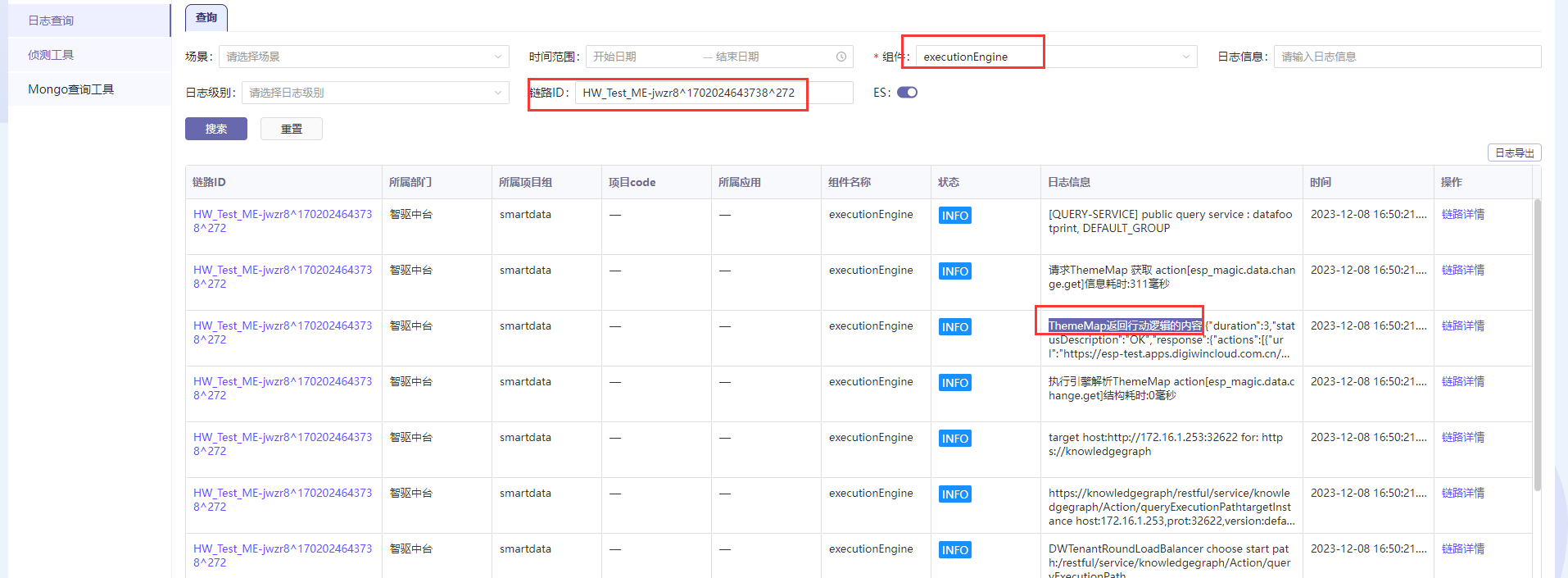Click the 链路ID link in the target host row

[x=283, y=444]
